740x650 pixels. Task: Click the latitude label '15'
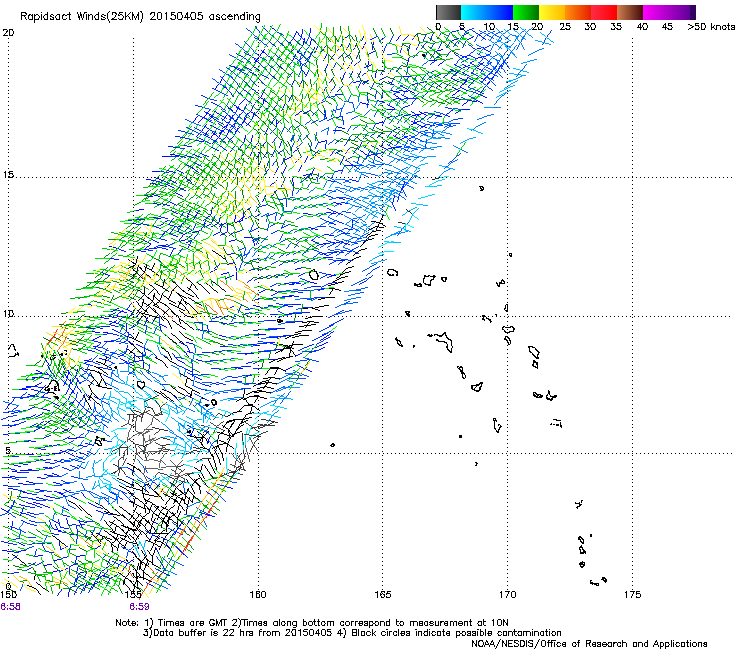[8, 175]
